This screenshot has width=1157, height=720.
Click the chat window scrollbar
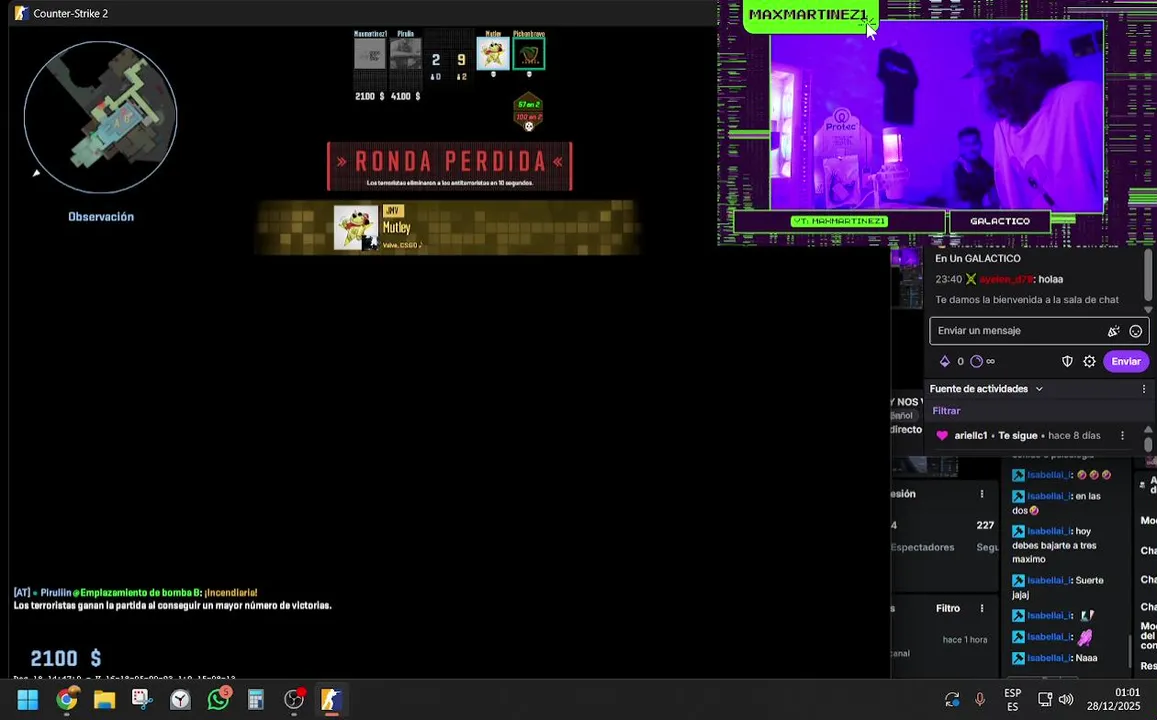[x=1148, y=275]
